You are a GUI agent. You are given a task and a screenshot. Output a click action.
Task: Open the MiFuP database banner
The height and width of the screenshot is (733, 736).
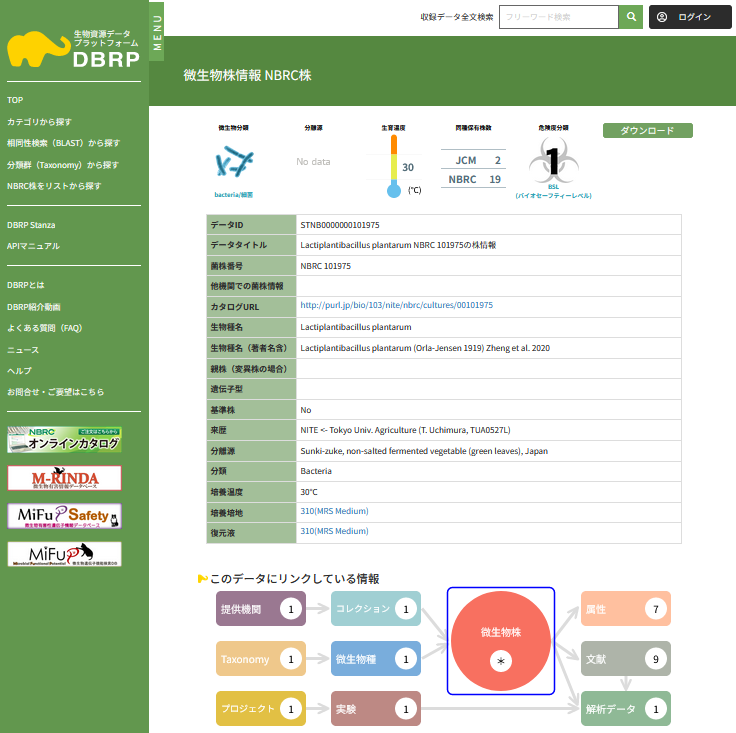[64, 554]
